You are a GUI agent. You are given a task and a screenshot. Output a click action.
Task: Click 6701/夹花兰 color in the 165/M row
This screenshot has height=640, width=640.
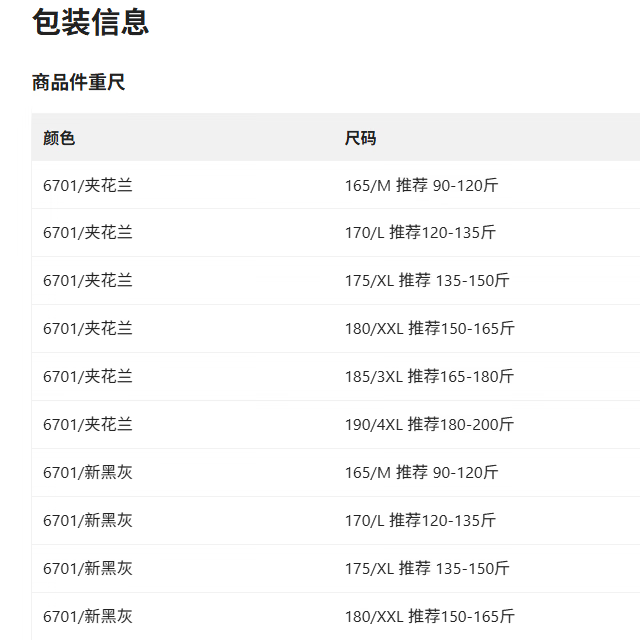tap(88, 185)
